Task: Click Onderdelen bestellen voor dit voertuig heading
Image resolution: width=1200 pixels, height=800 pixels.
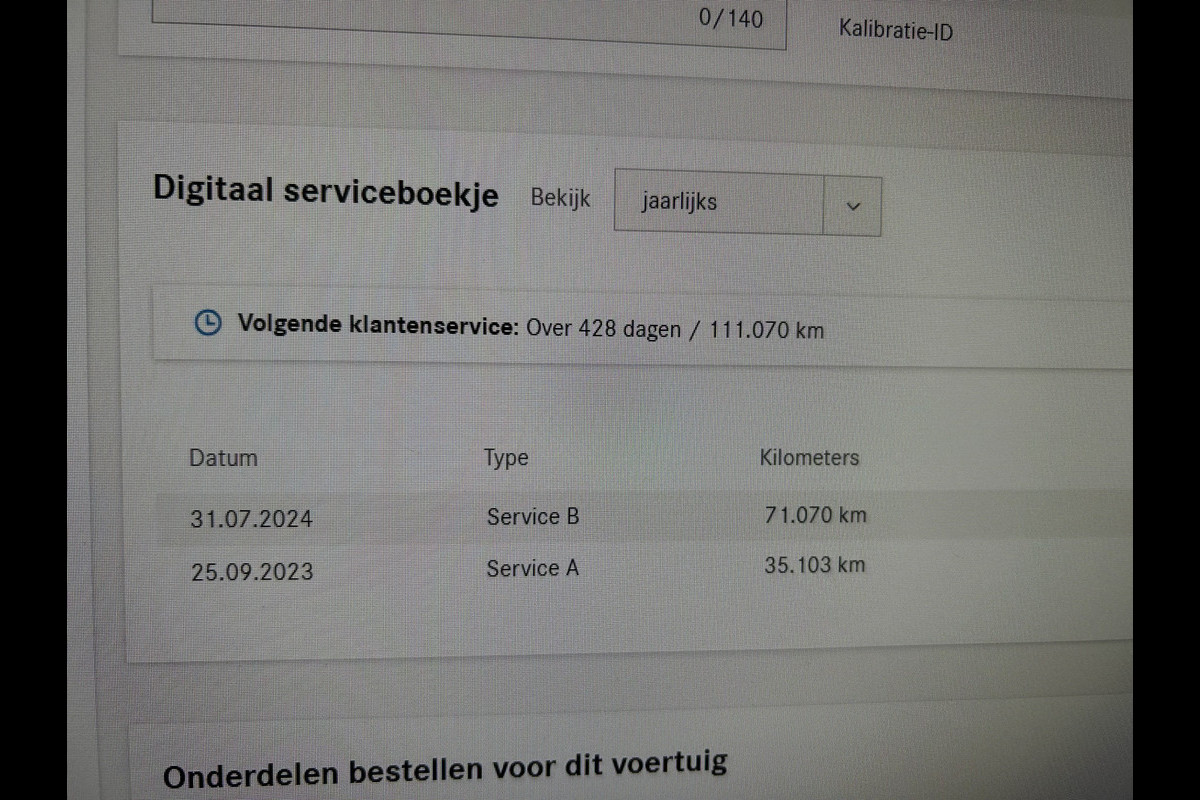Action: (x=445, y=770)
